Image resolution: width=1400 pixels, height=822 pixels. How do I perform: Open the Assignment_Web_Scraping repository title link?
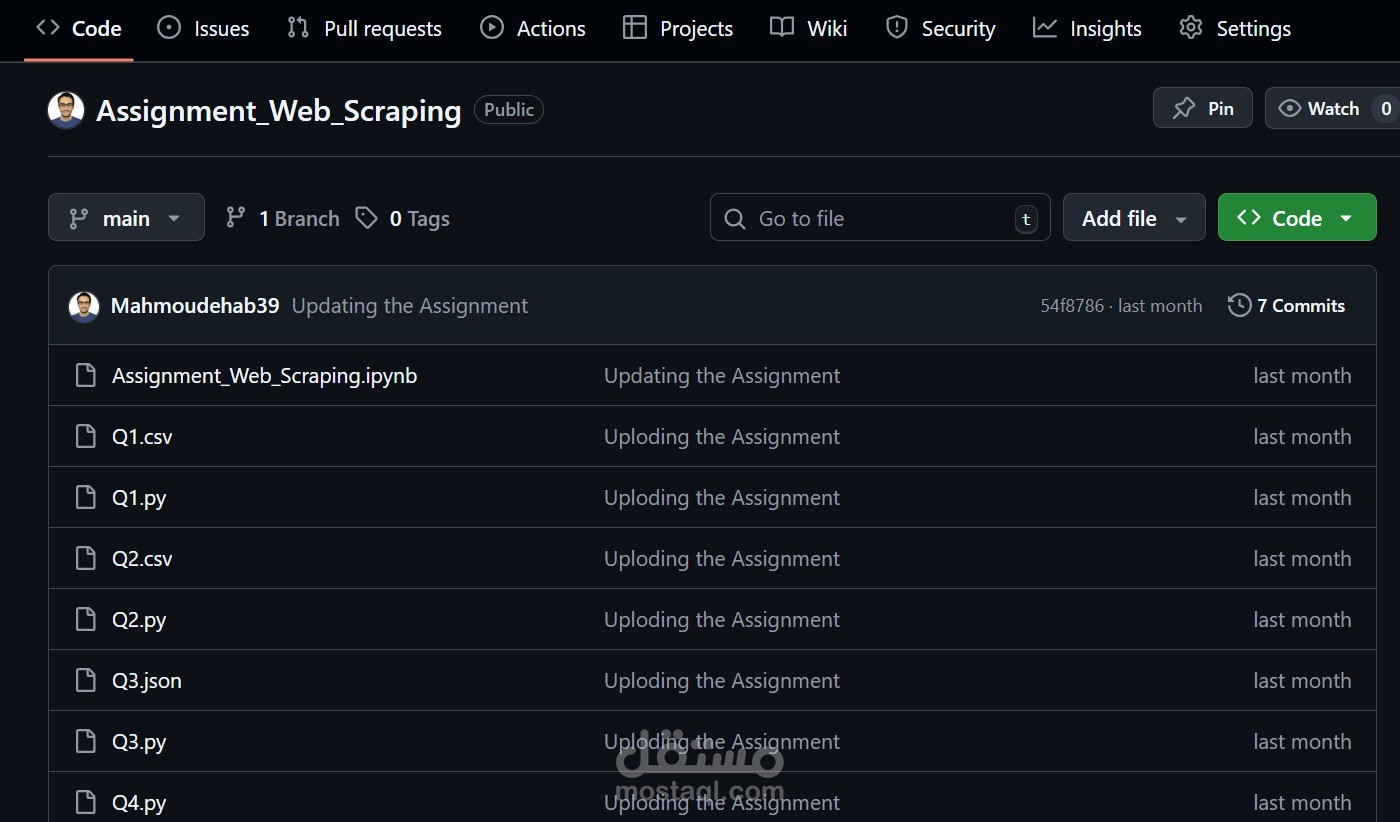279,111
